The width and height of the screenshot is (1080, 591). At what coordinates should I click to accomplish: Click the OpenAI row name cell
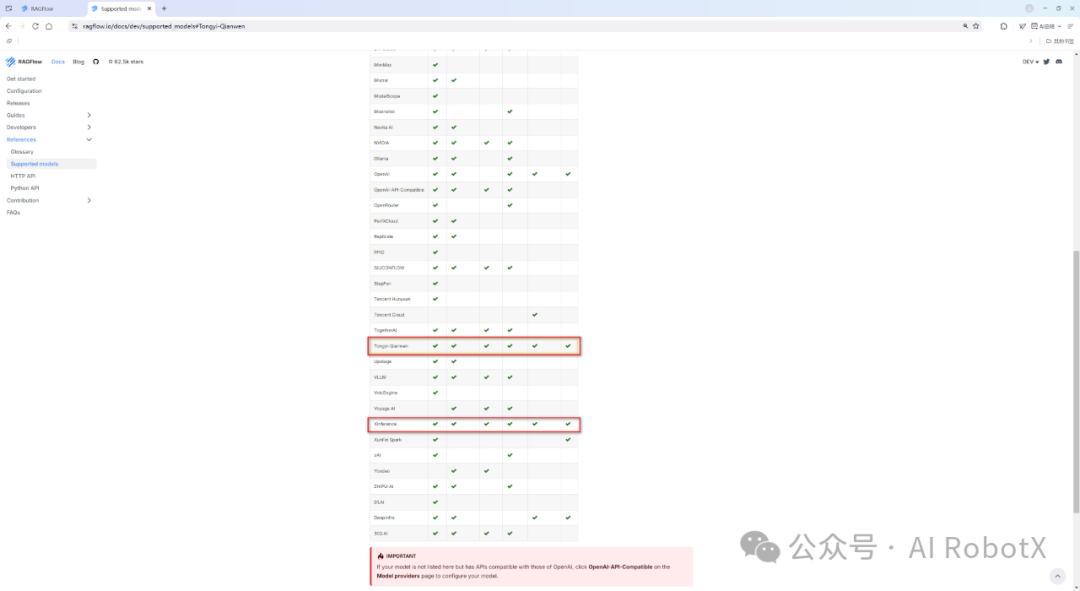pos(399,174)
